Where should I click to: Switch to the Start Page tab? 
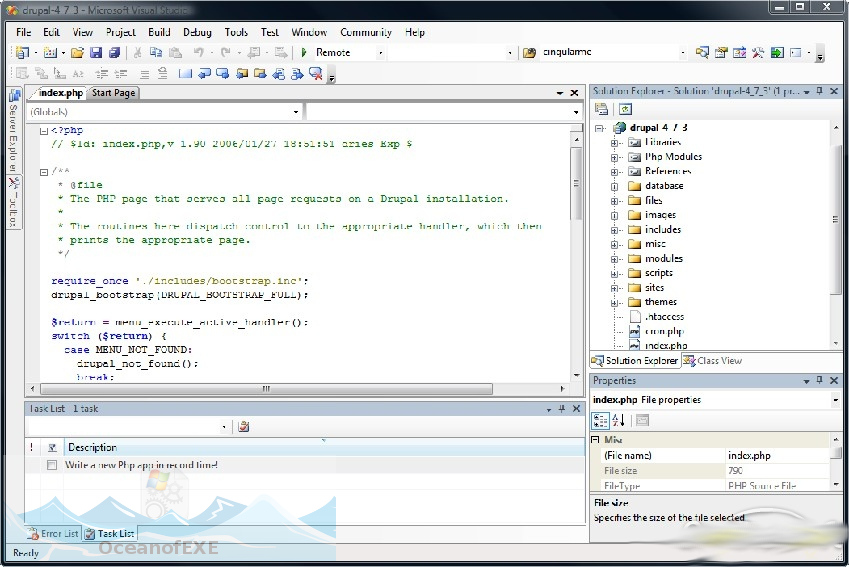(113, 93)
